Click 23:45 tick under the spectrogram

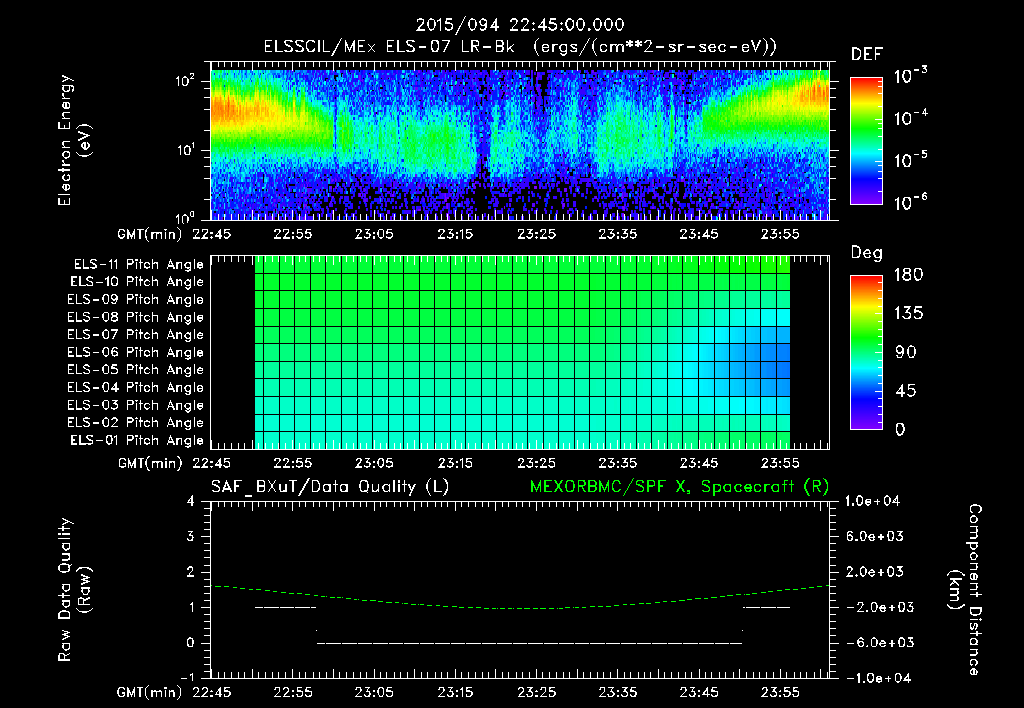(699, 234)
